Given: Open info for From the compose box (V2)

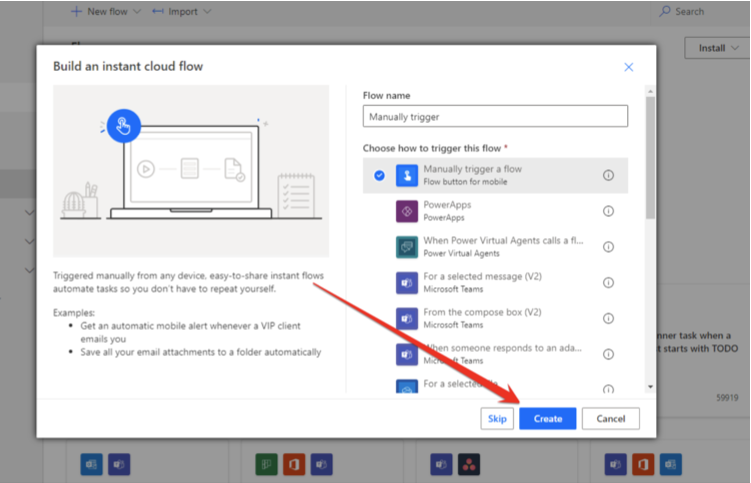Looking at the screenshot, I should pyautogui.click(x=608, y=319).
